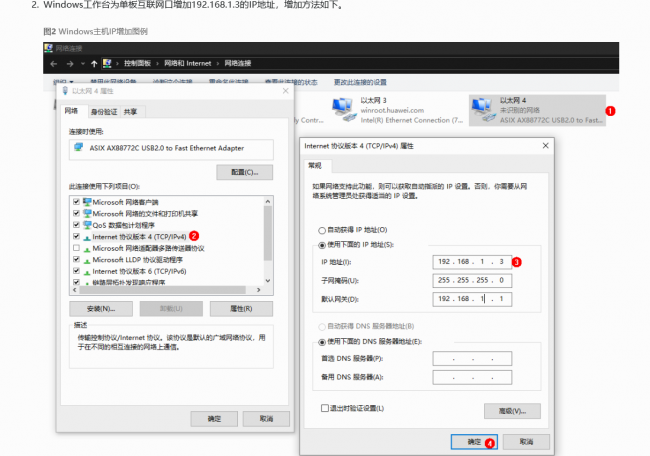Select the 常规 tab in TCP/IPv4 dialog
Image resolution: width=650 pixels, height=456 pixels.
coord(315,165)
